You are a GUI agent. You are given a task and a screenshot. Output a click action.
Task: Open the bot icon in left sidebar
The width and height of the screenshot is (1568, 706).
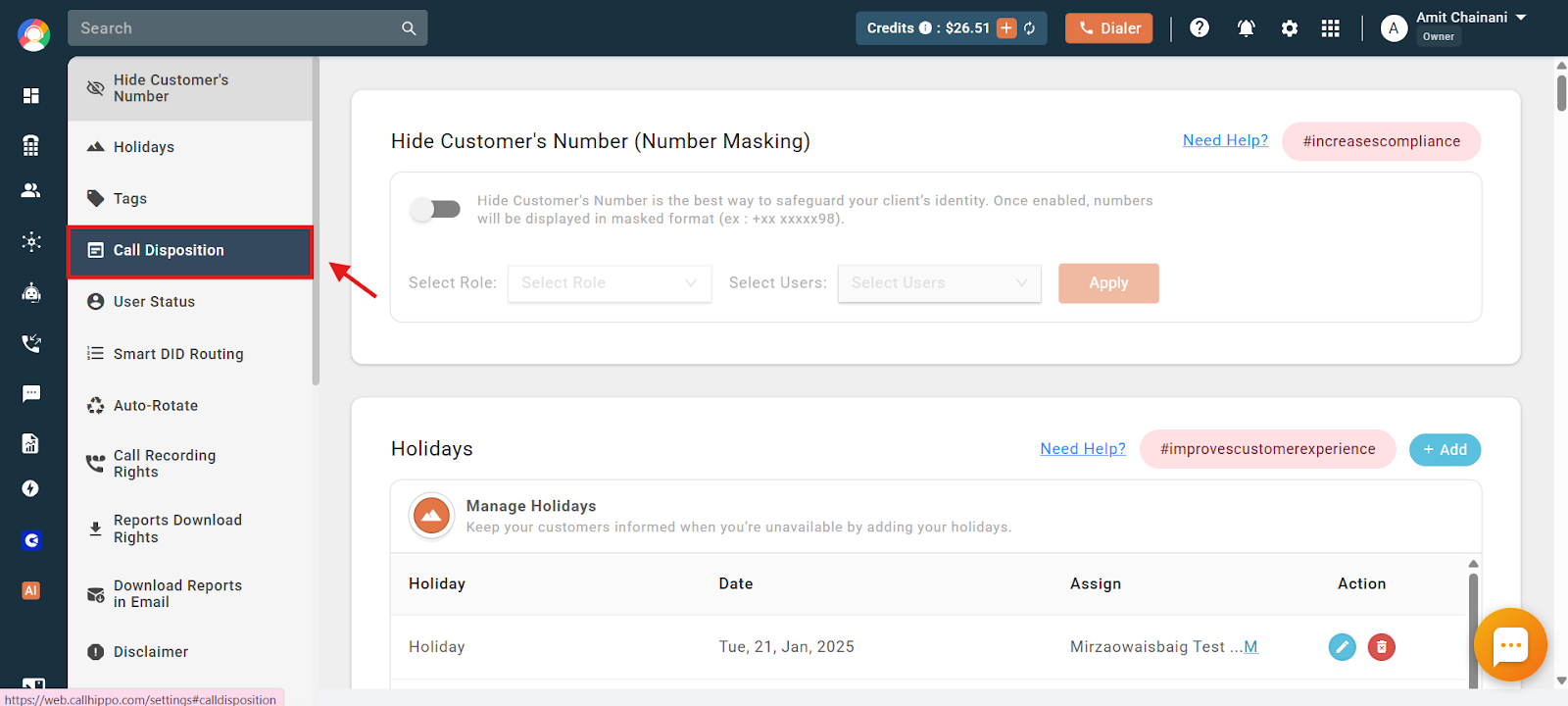point(31,292)
